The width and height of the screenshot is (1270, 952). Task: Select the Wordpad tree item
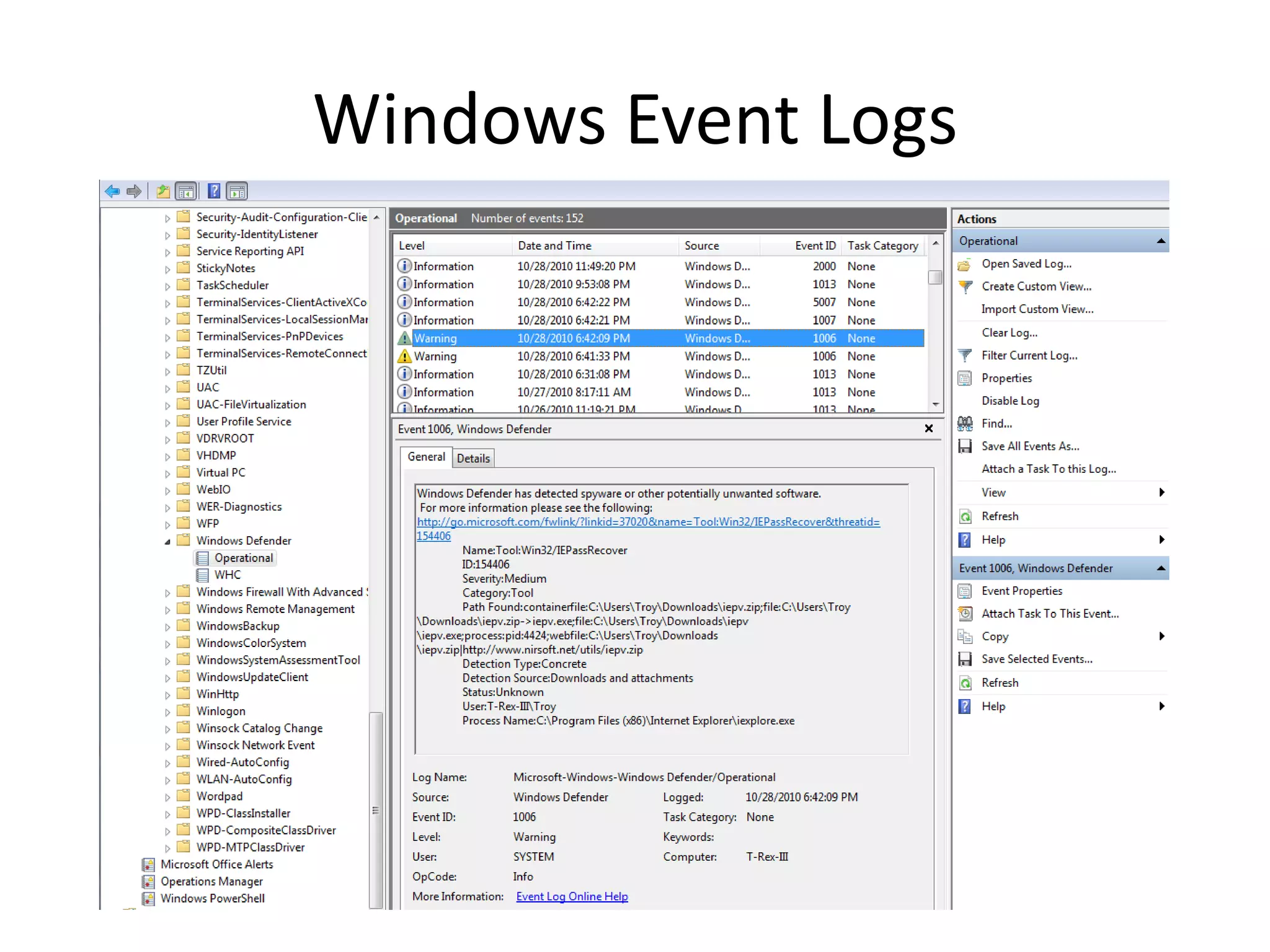click(220, 797)
